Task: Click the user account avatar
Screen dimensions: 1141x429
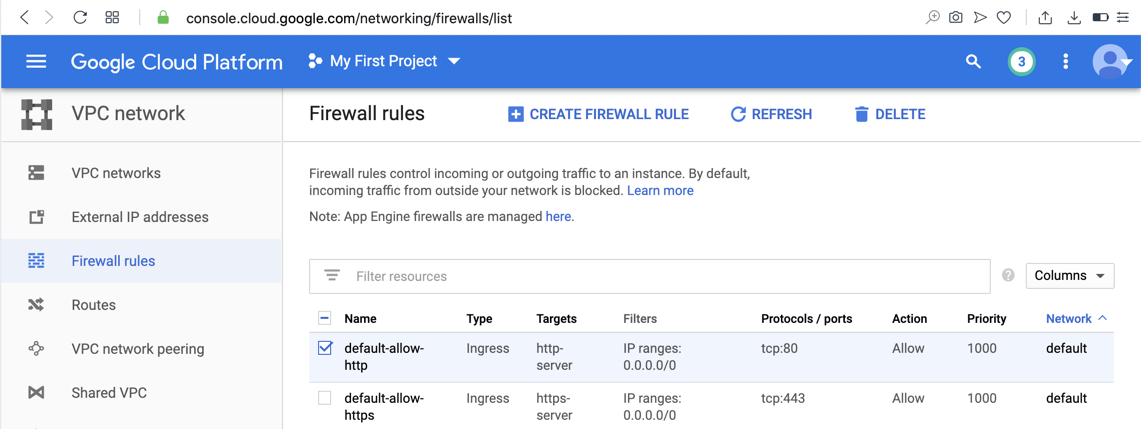Action: click(1109, 62)
